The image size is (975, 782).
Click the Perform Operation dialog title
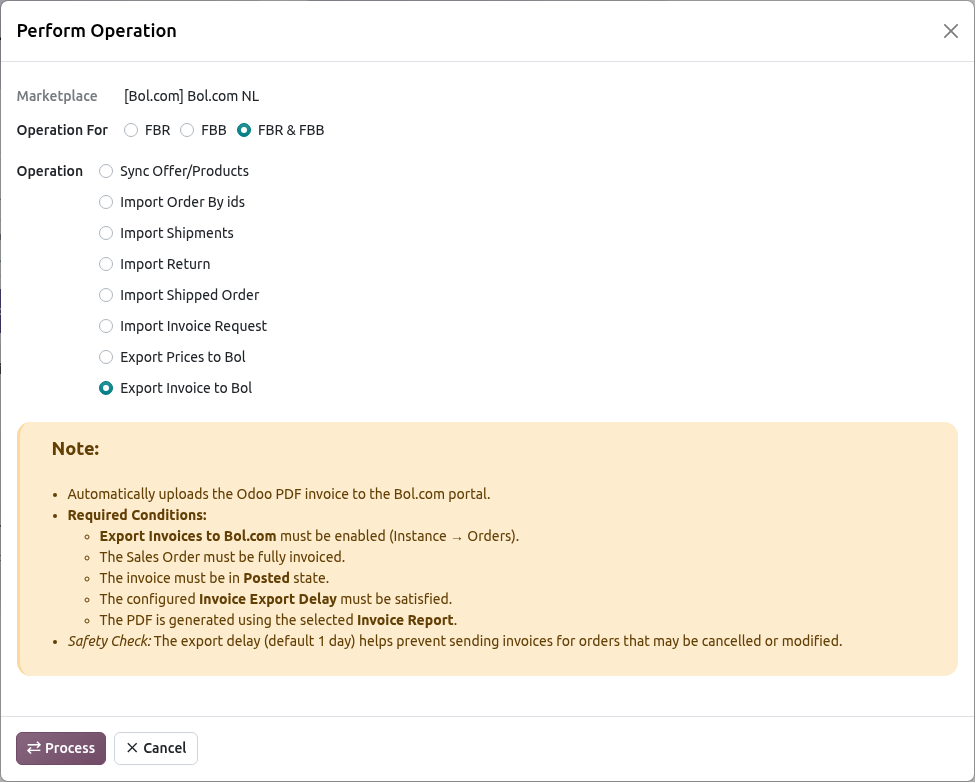coord(96,31)
